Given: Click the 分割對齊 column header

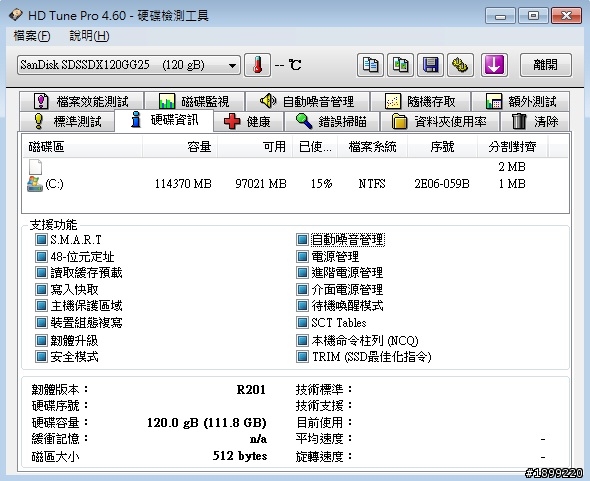Looking at the screenshot, I should 512,146.
